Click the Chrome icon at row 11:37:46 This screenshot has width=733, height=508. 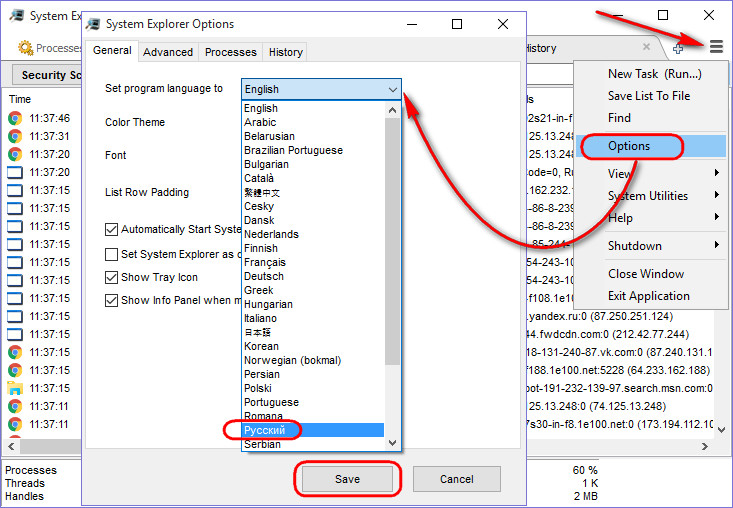[15, 118]
